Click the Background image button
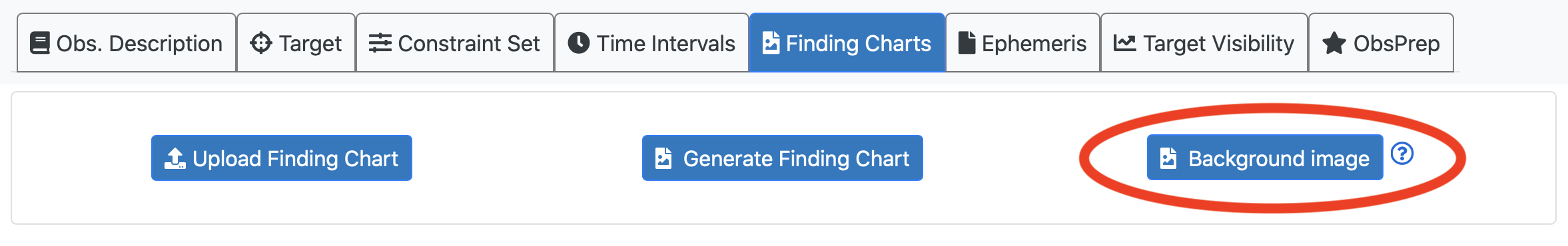 click(1265, 158)
